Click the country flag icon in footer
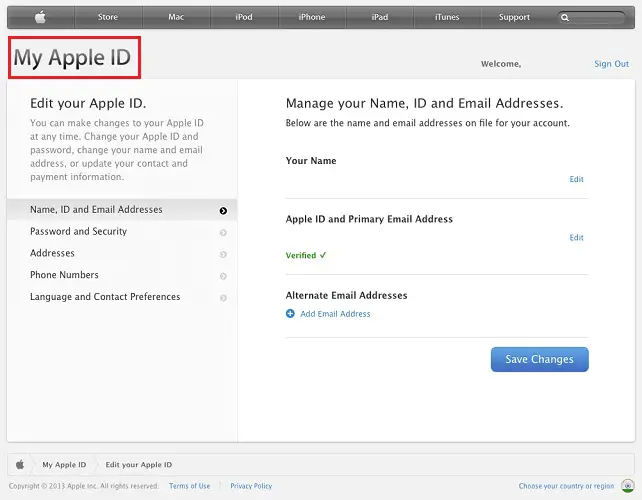The height and width of the screenshot is (500, 642). coord(628,486)
